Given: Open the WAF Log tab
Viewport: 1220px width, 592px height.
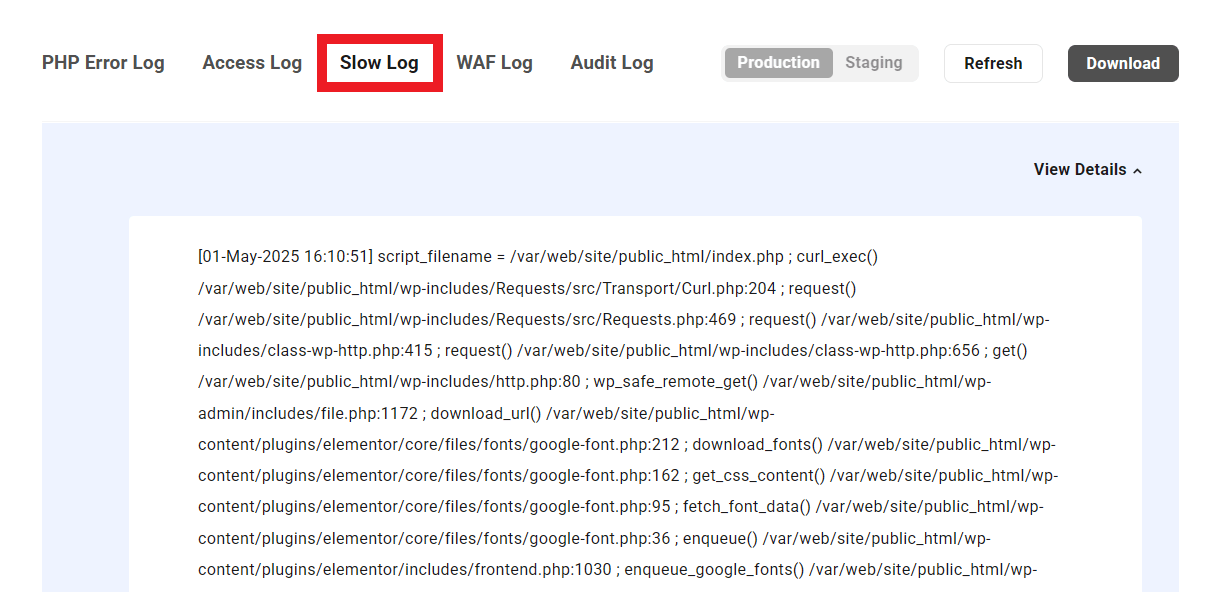Looking at the screenshot, I should click(494, 63).
